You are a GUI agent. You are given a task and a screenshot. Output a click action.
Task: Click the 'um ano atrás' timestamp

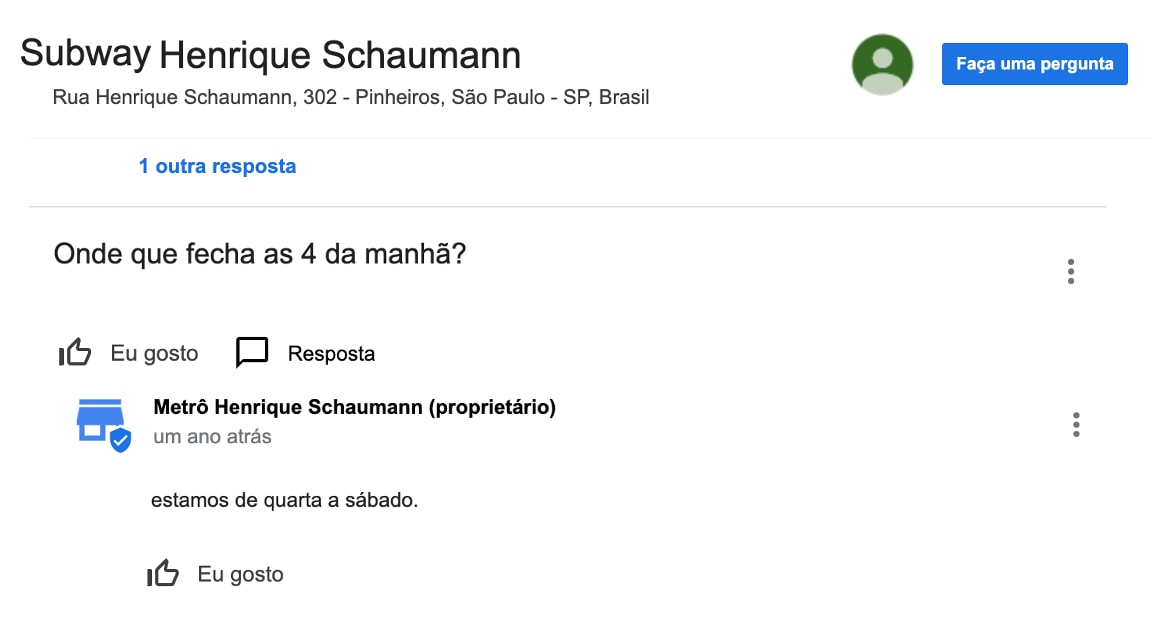pos(212,437)
